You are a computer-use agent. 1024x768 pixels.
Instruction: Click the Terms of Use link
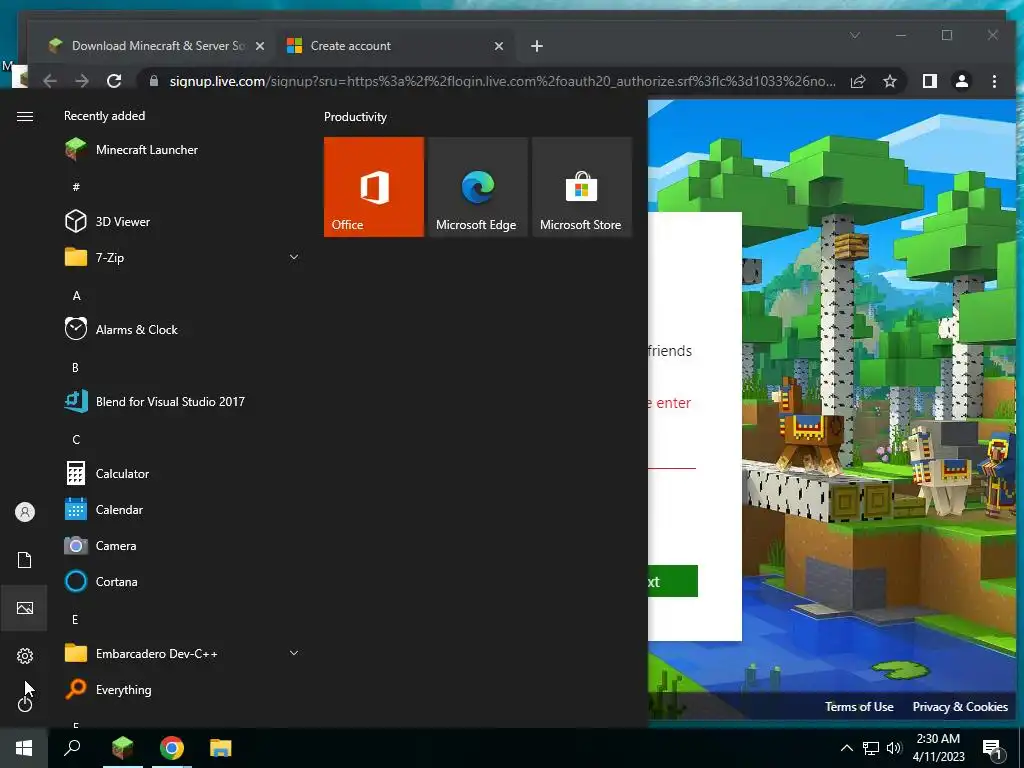pyautogui.click(x=859, y=707)
